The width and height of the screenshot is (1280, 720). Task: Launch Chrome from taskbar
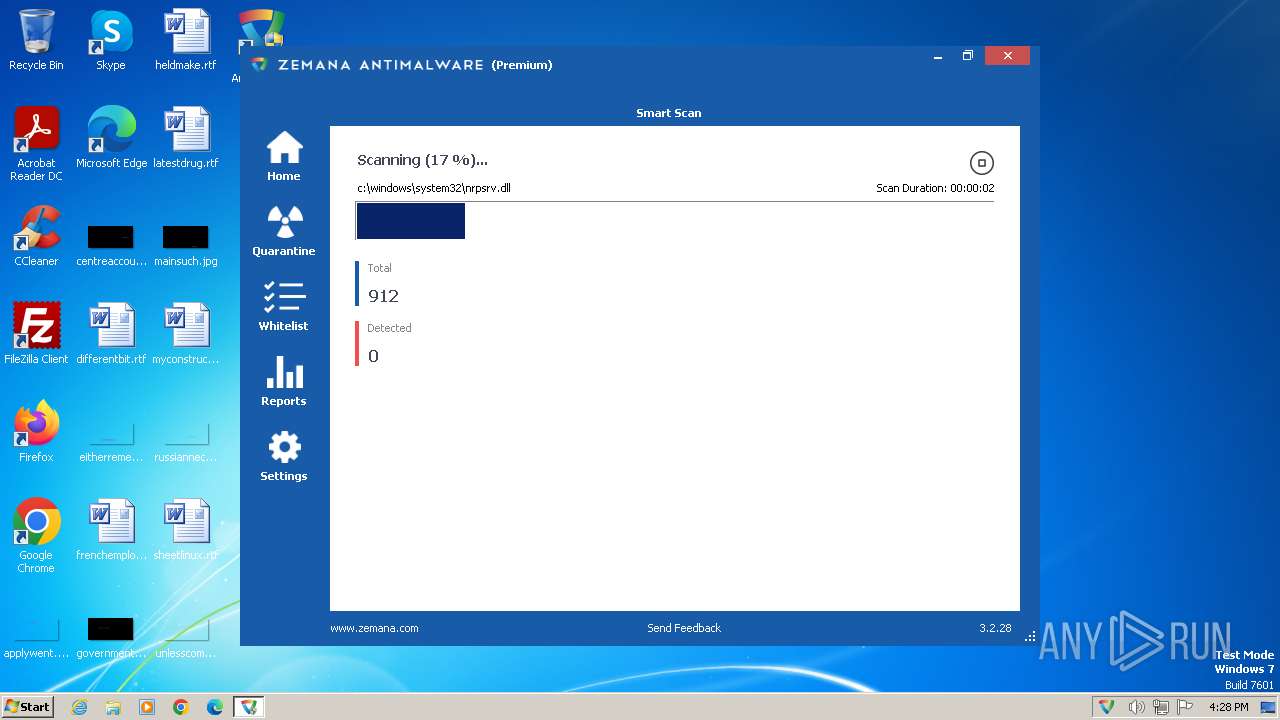point(181,707)
